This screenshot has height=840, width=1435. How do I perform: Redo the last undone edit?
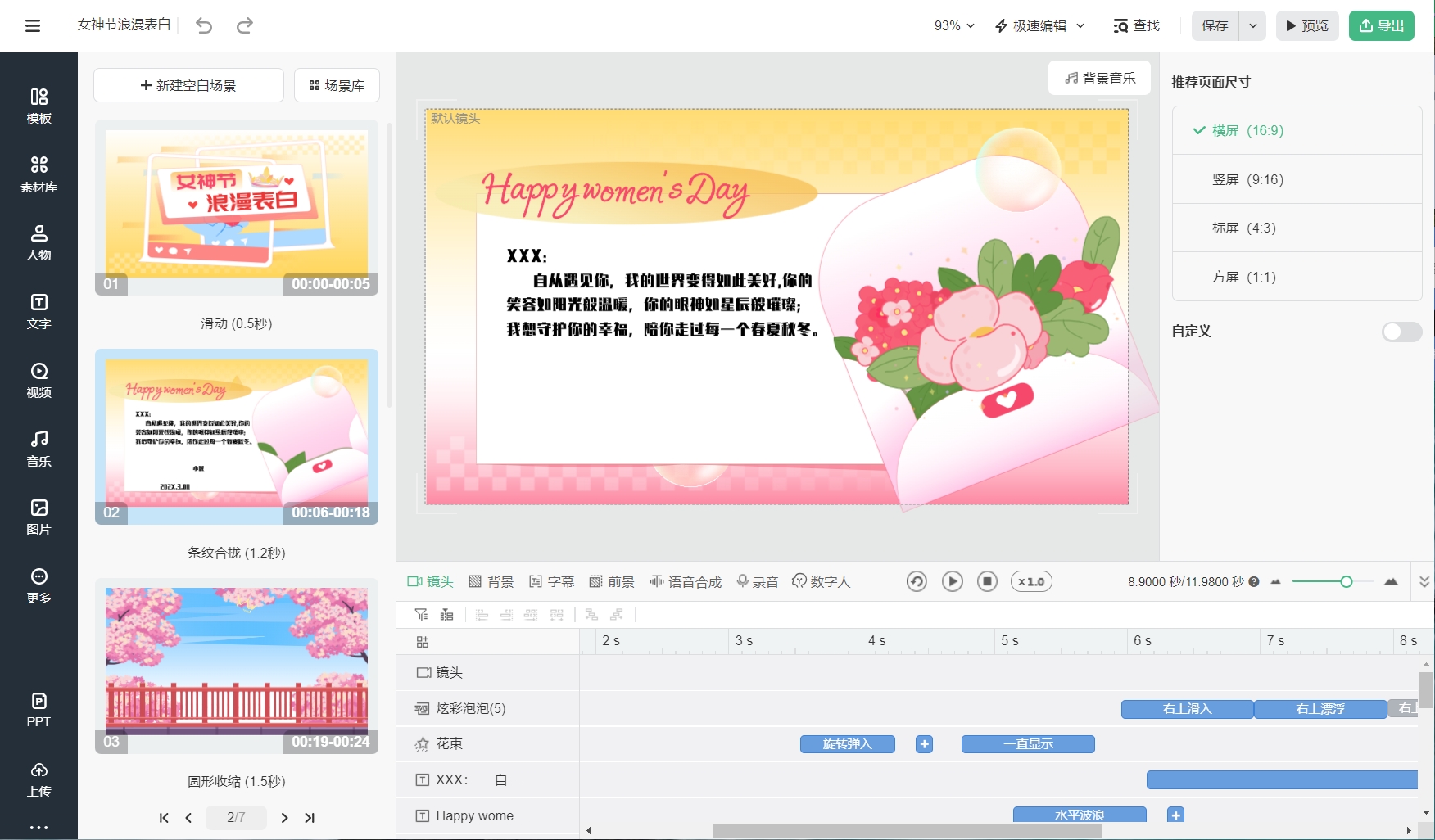[244, 25]
